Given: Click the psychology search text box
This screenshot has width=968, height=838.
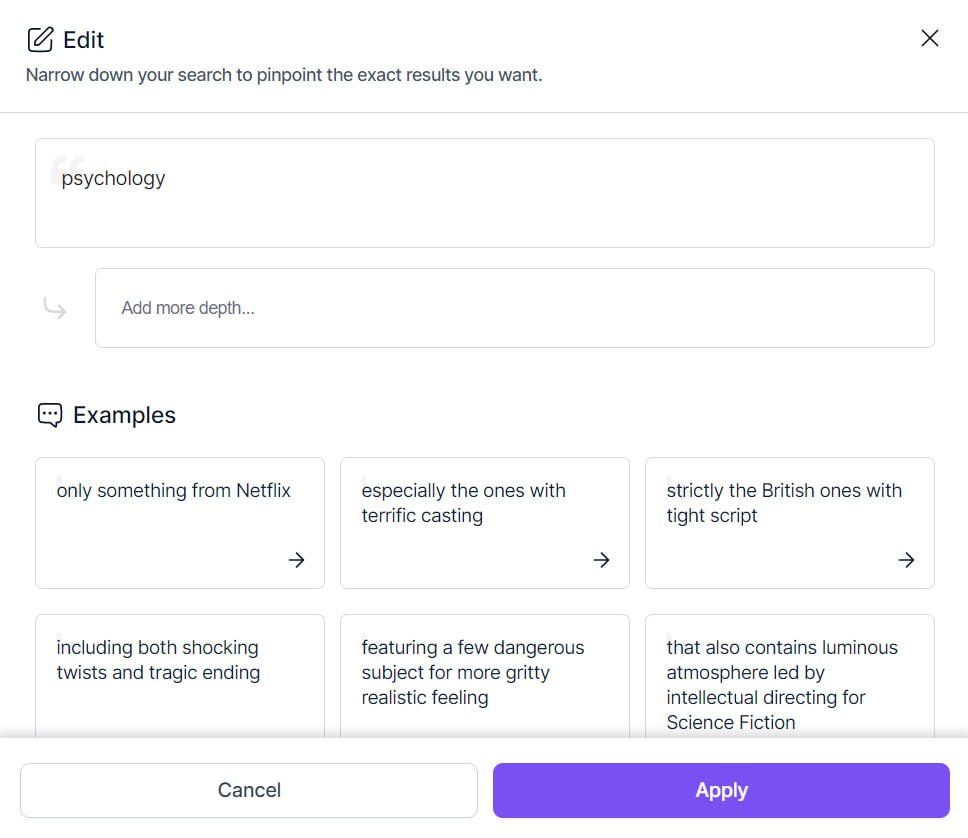Looking at the screenshot, I should pos(484,193).
